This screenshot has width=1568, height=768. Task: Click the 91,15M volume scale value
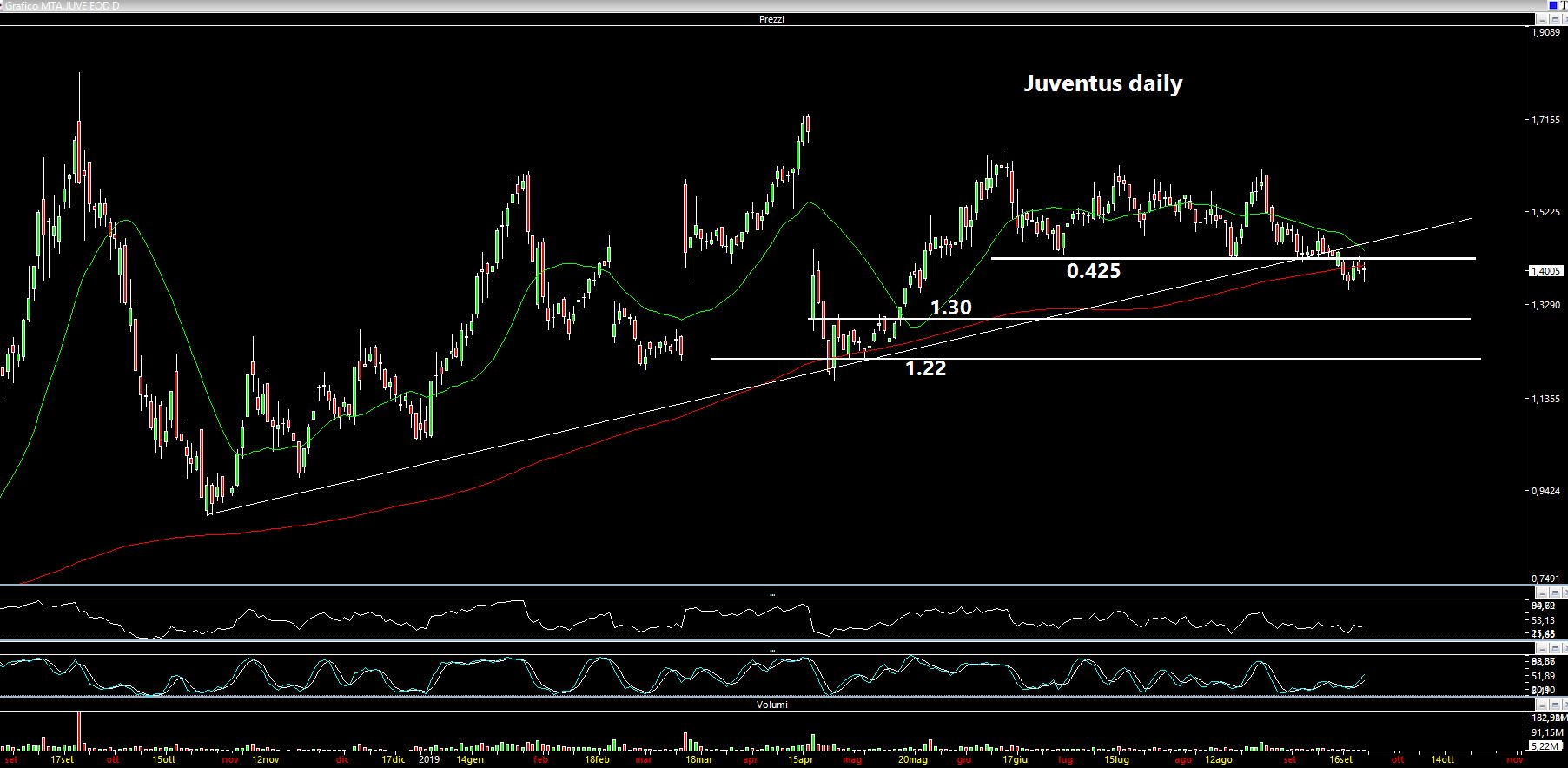pyautogui.click(x=1545, y=732)
